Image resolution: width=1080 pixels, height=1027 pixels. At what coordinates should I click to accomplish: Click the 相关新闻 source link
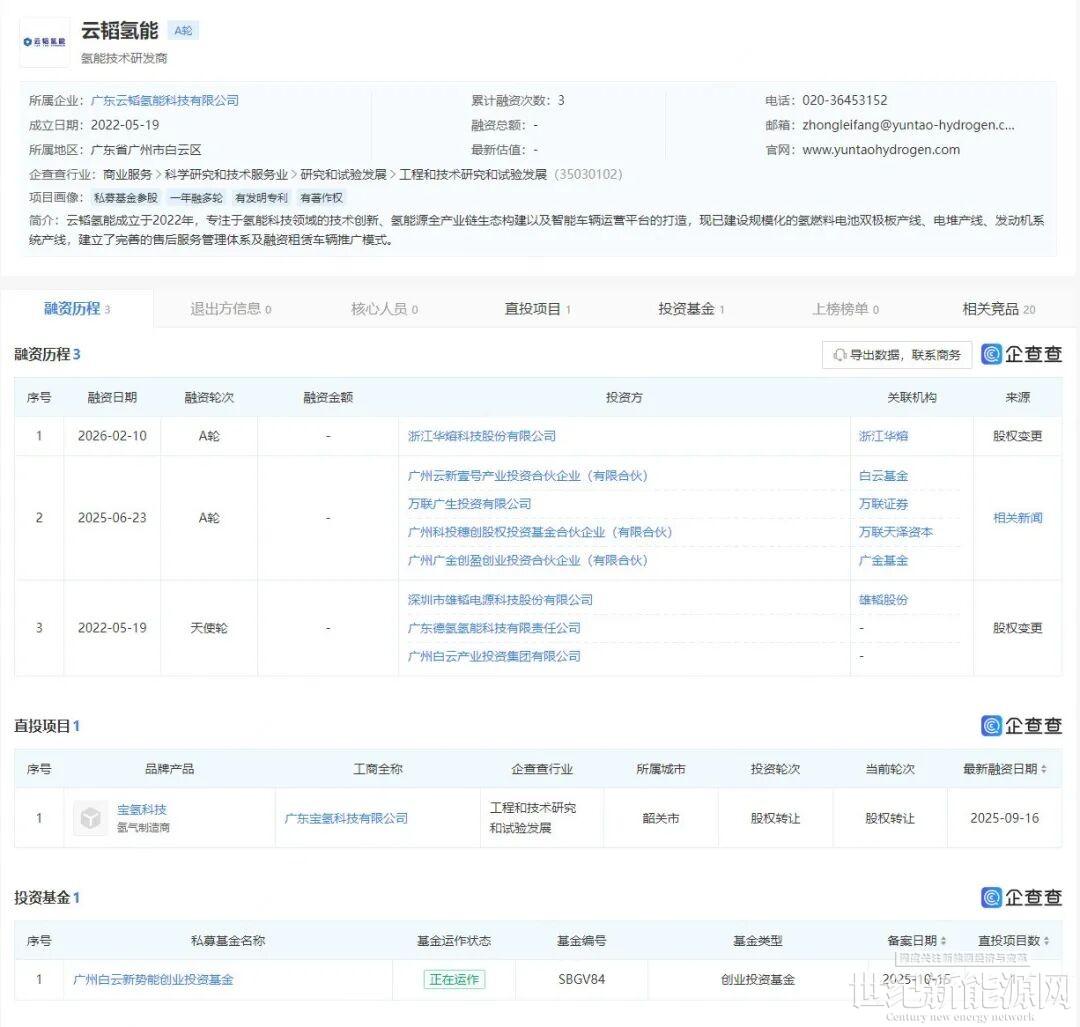(x=1017, y=518)
